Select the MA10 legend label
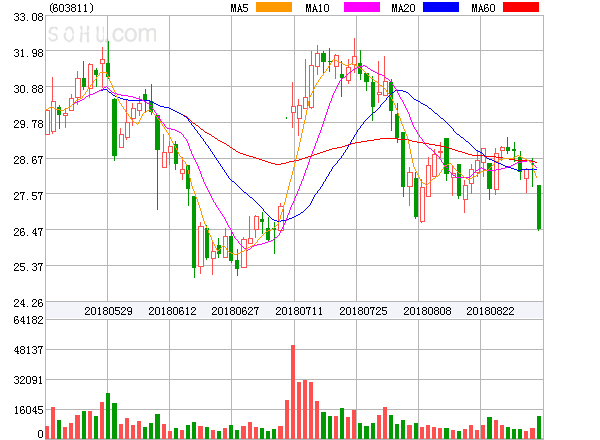Viewport: 600px width, 440px height. tap(317, 8)
